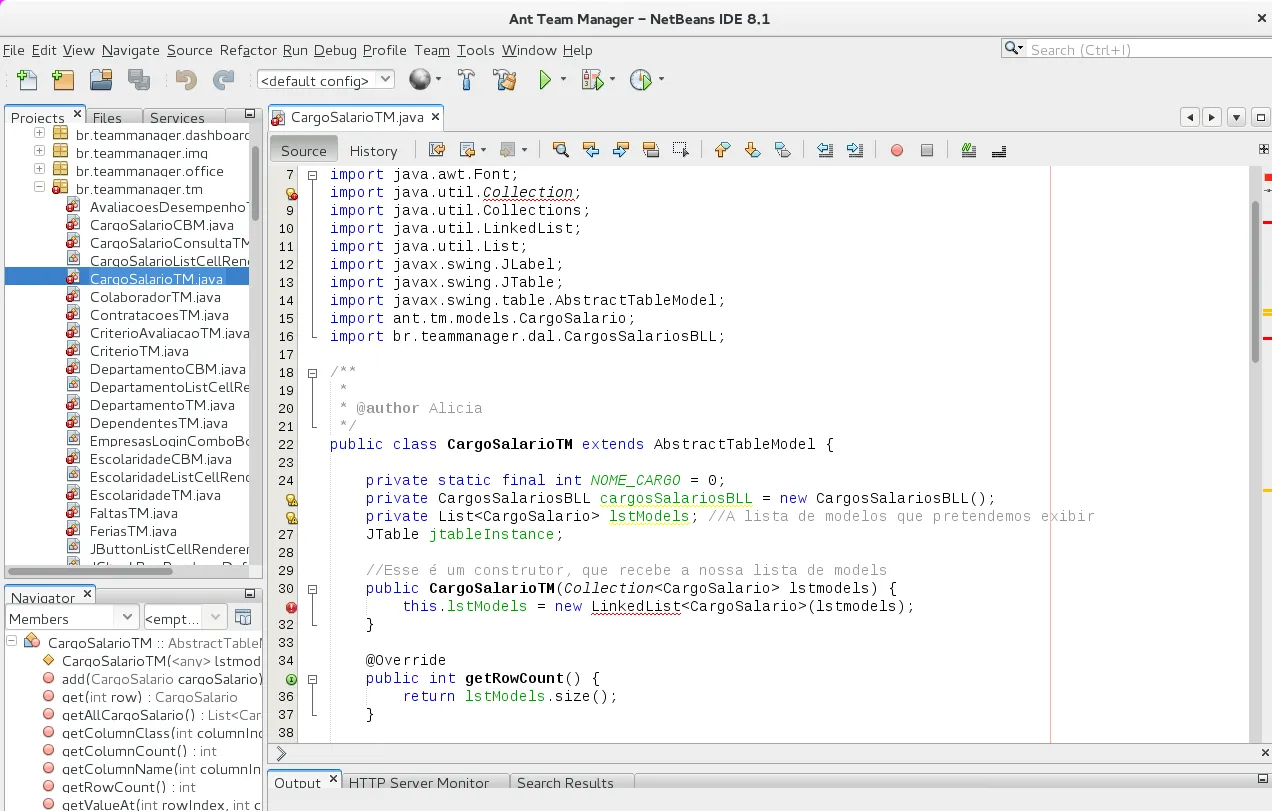Click Clean and Build Project icon
Viewport: 1272px width, 811px height.
coord(505,80)
